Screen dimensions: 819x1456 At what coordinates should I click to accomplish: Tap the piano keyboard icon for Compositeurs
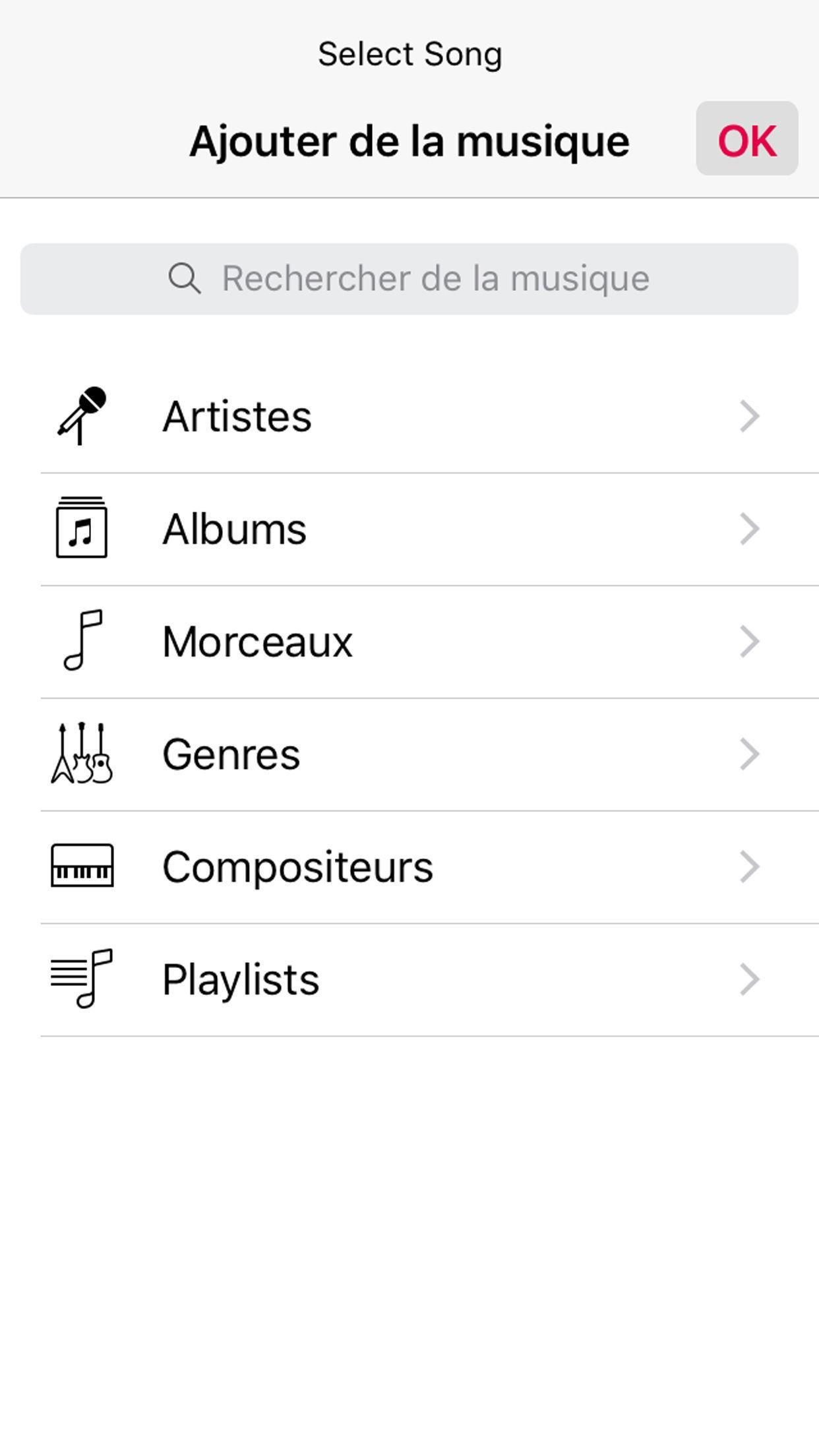pos(82,865)
